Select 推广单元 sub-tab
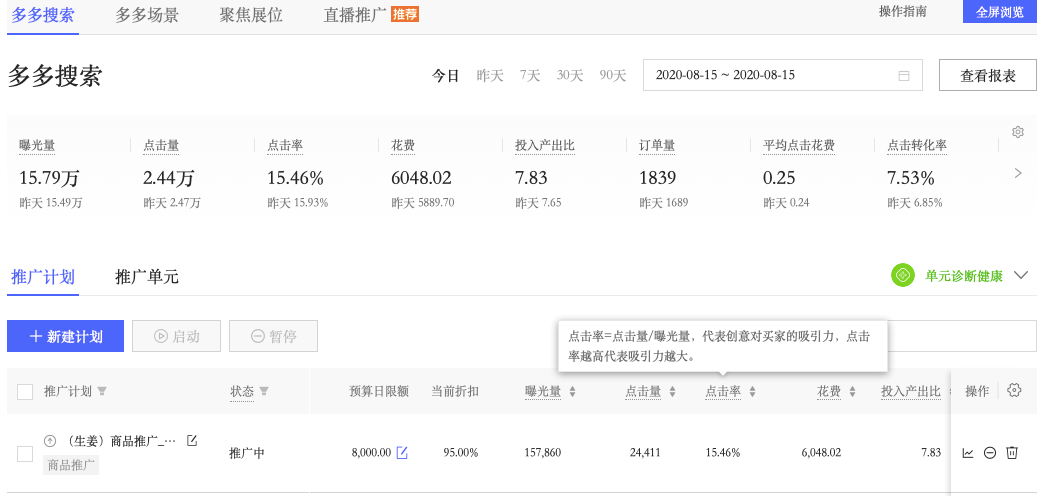Screen dimensions: 1060x496 coord(147,276)
